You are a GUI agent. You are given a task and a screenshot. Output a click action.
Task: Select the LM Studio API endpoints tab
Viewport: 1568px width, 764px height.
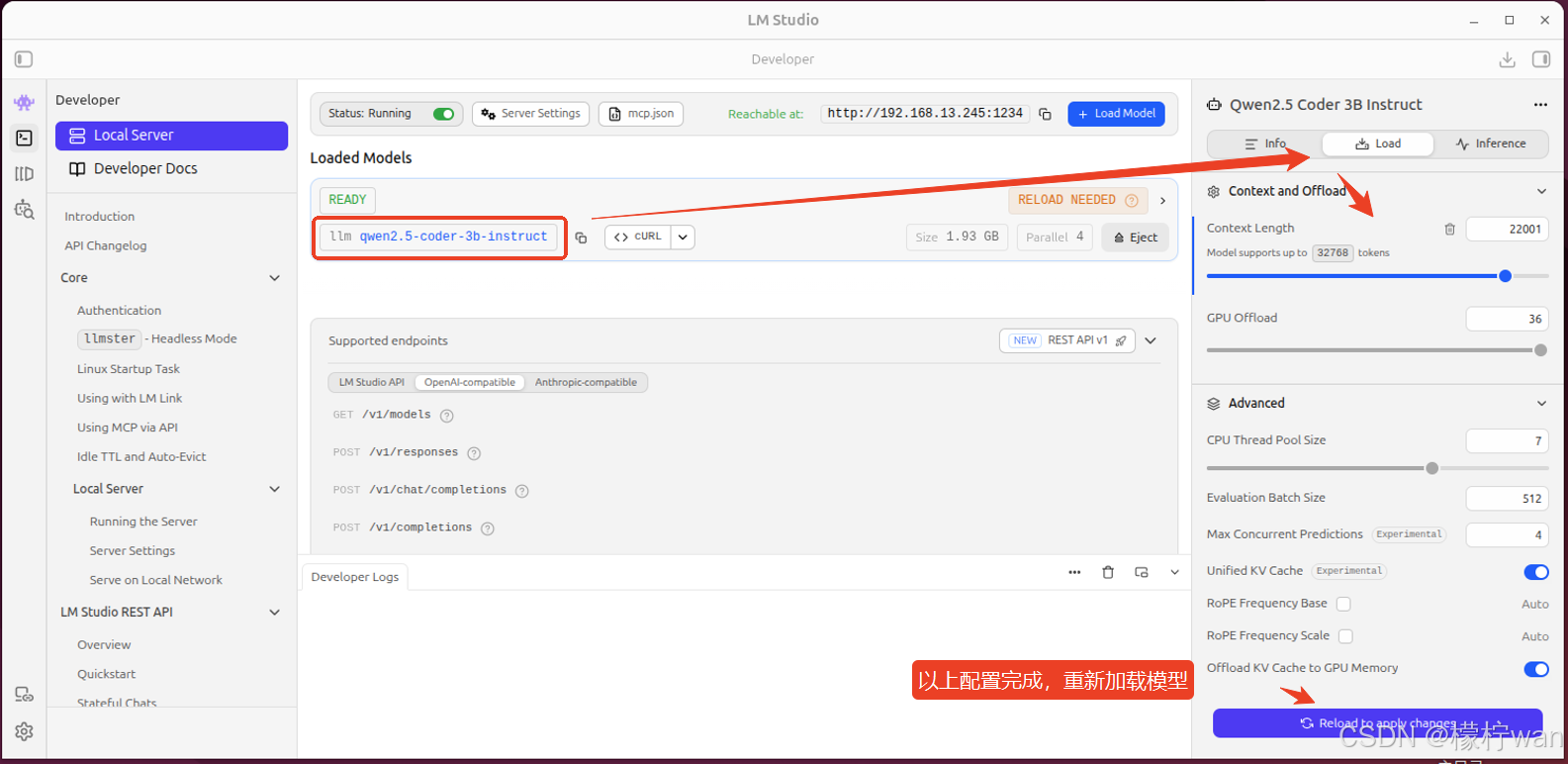(372, 383)
